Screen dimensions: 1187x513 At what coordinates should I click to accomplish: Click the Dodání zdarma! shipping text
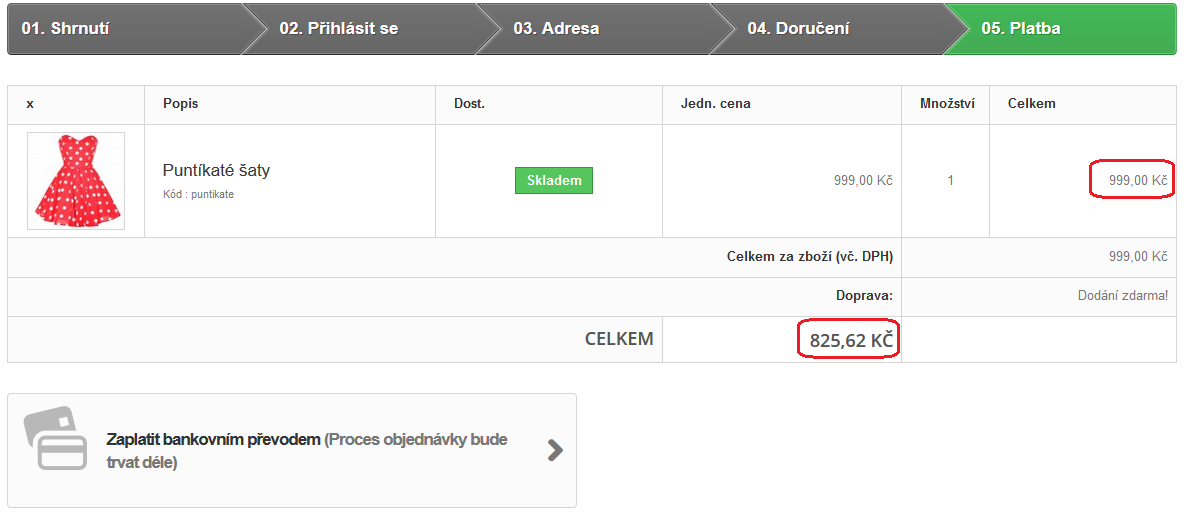1123,296
